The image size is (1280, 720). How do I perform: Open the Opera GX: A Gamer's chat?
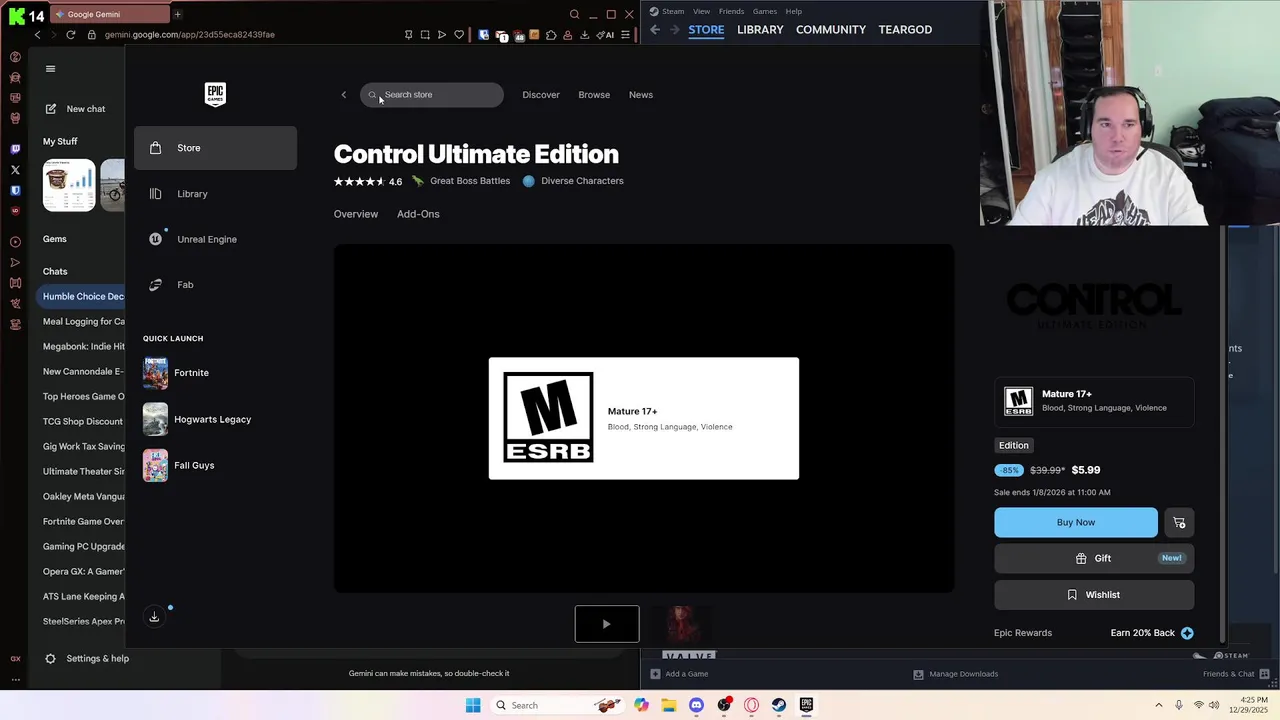83,572
